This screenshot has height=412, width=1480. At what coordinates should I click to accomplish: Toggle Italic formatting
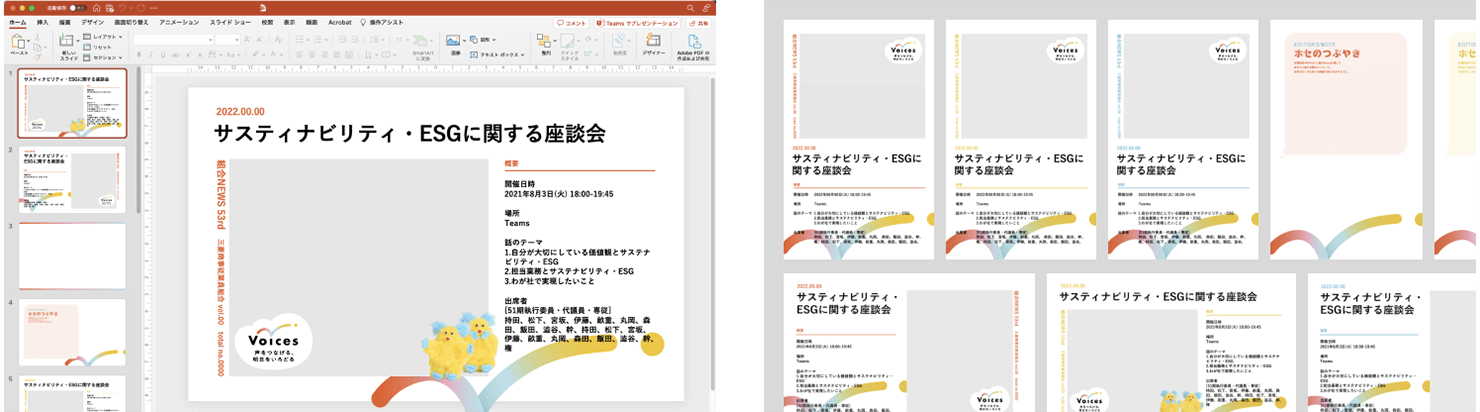coord(151,54)
